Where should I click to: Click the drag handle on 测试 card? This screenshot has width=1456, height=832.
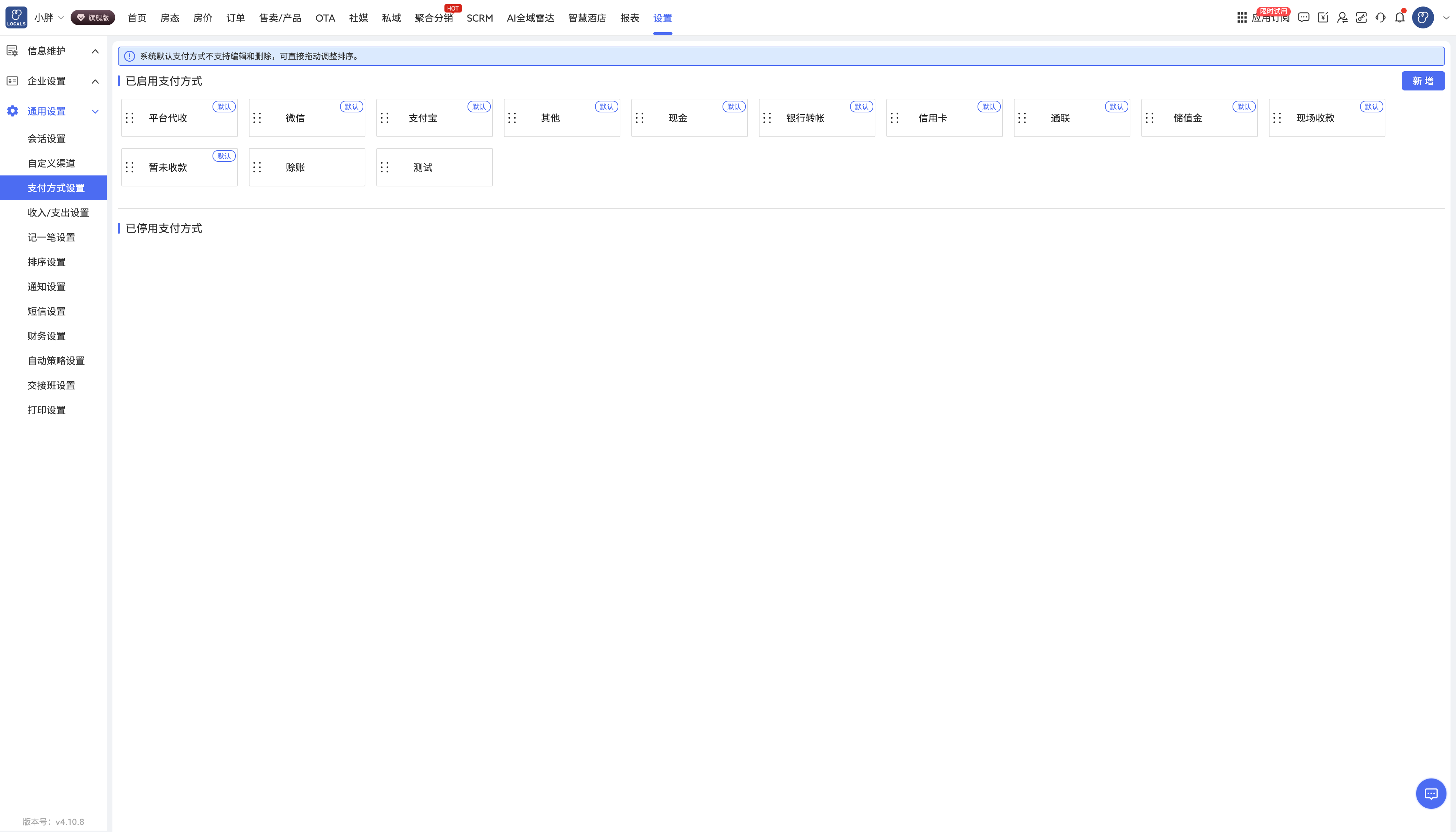pos(385,167)
